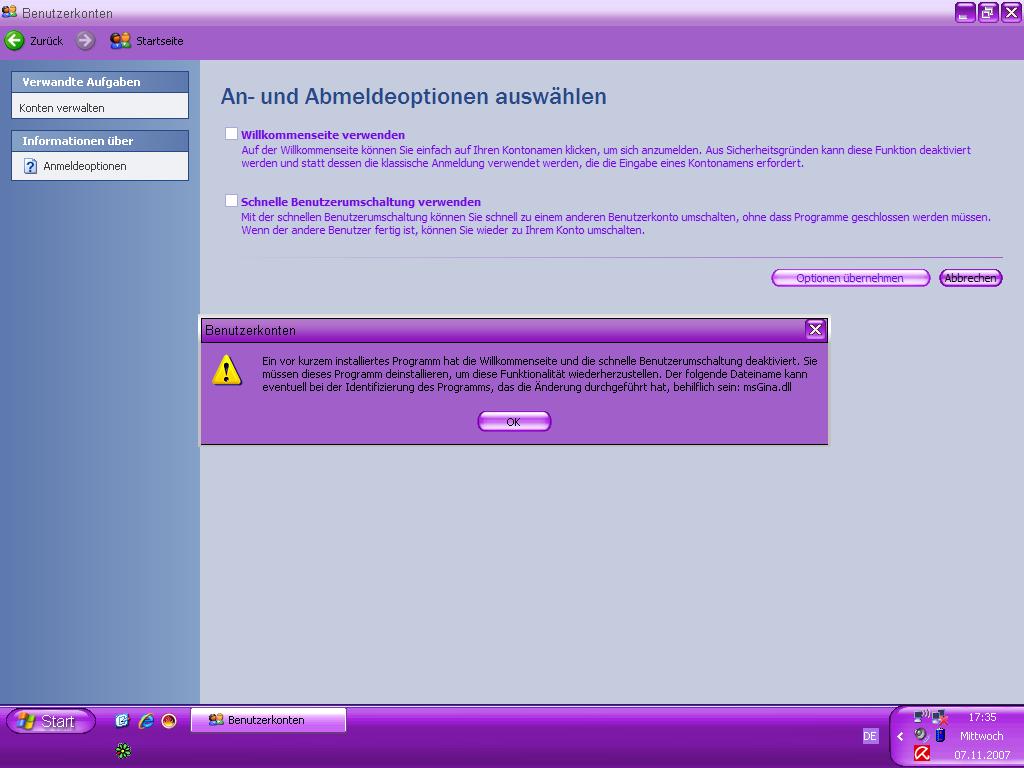Open the DE language bar indicator
Viewport: 1024px width, 768px height.
pyautogui.click(x=870, y=736)
